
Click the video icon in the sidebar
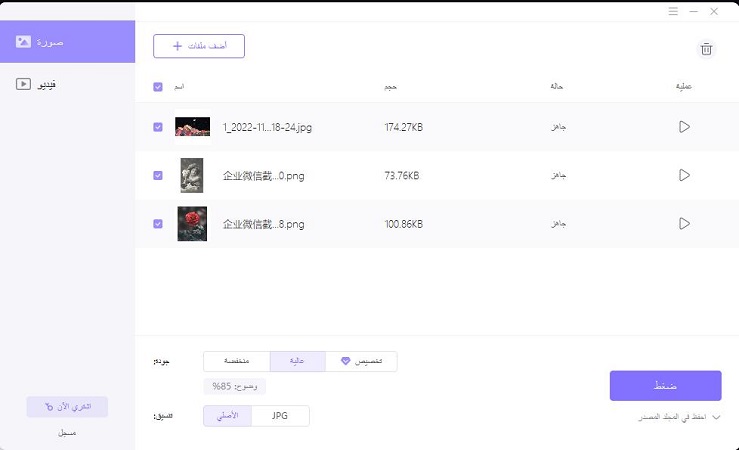[23, 85]
